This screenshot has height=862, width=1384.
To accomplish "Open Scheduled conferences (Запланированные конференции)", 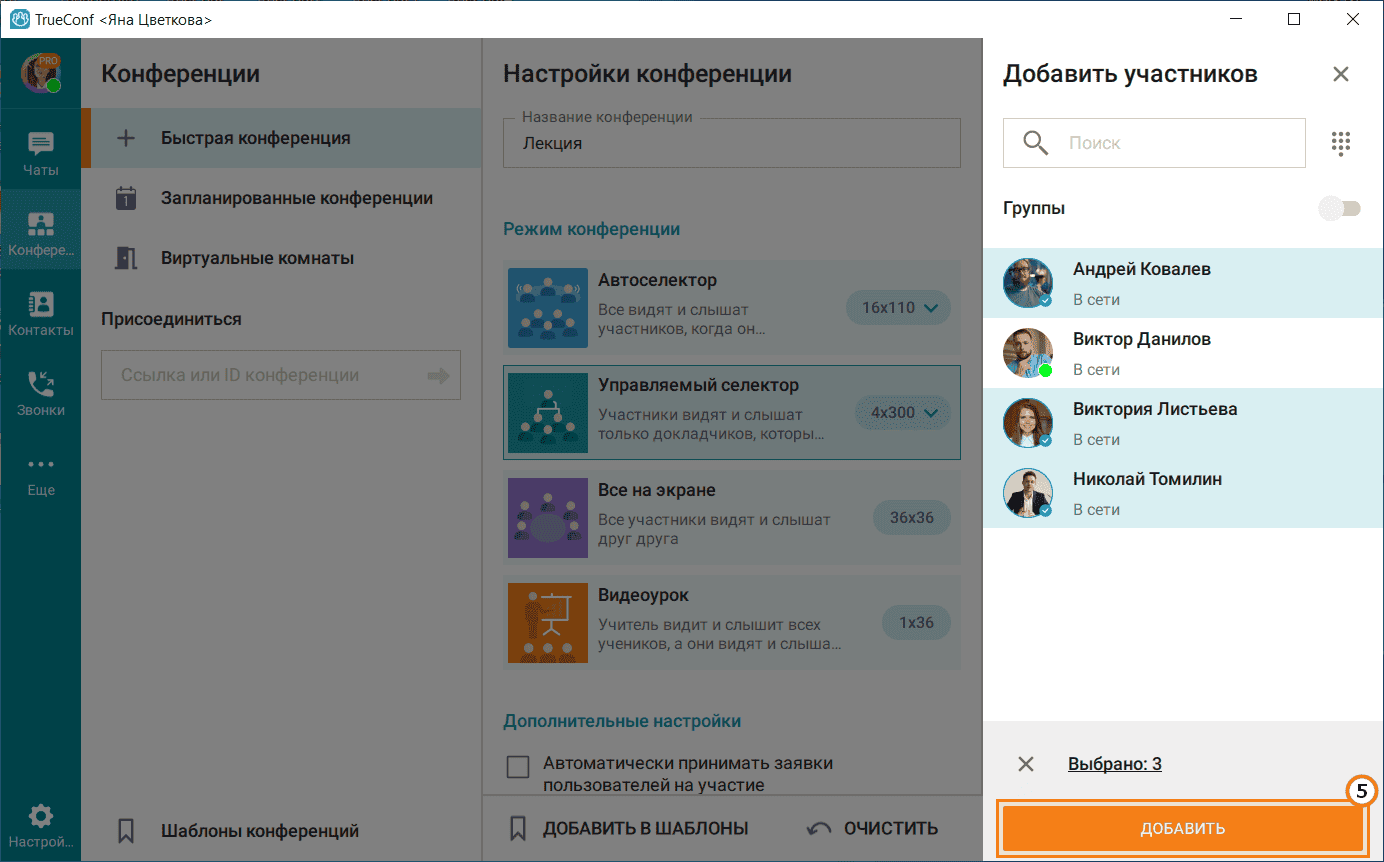I will [281, 198].
